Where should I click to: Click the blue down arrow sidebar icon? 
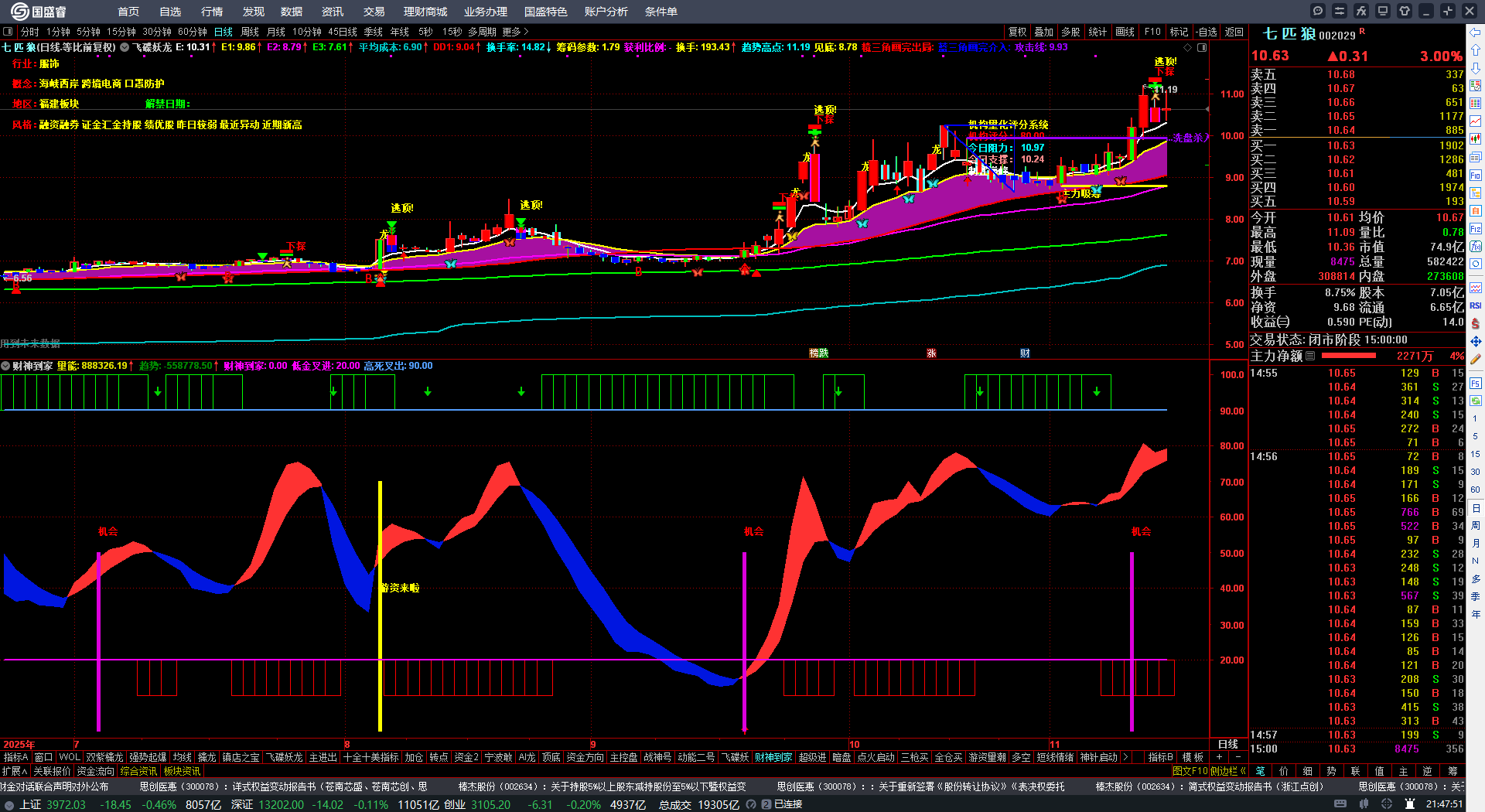pyautogui.click(x=1476, y=68)
